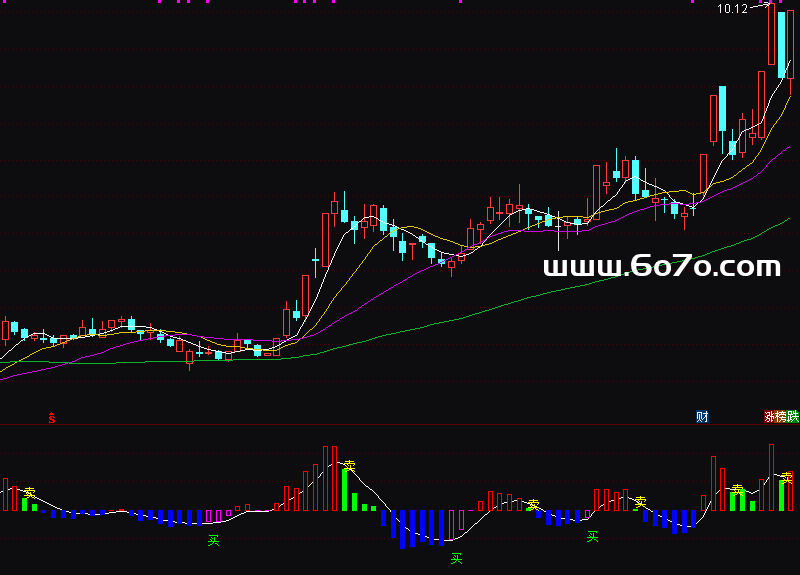
Task: Click the 榜 ranking icon
Action: tap(781, 417)
